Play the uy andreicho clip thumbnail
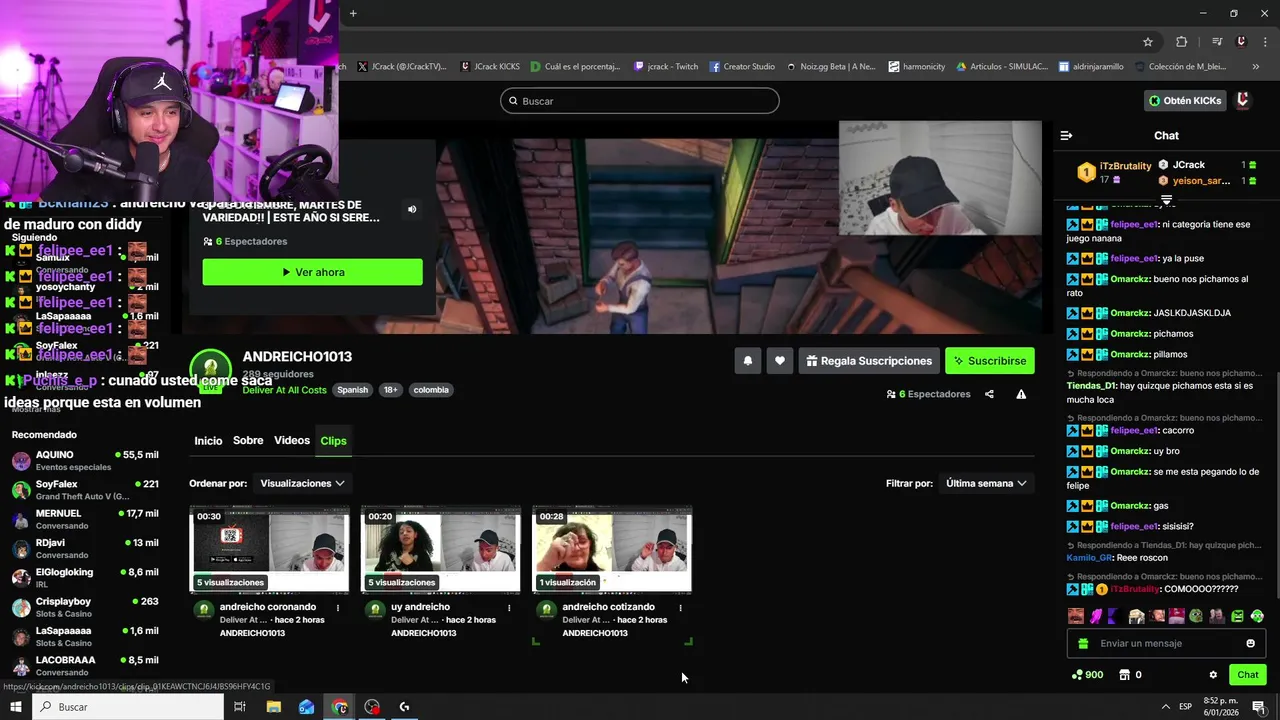The image size is (1280, 720). point(441,550)
